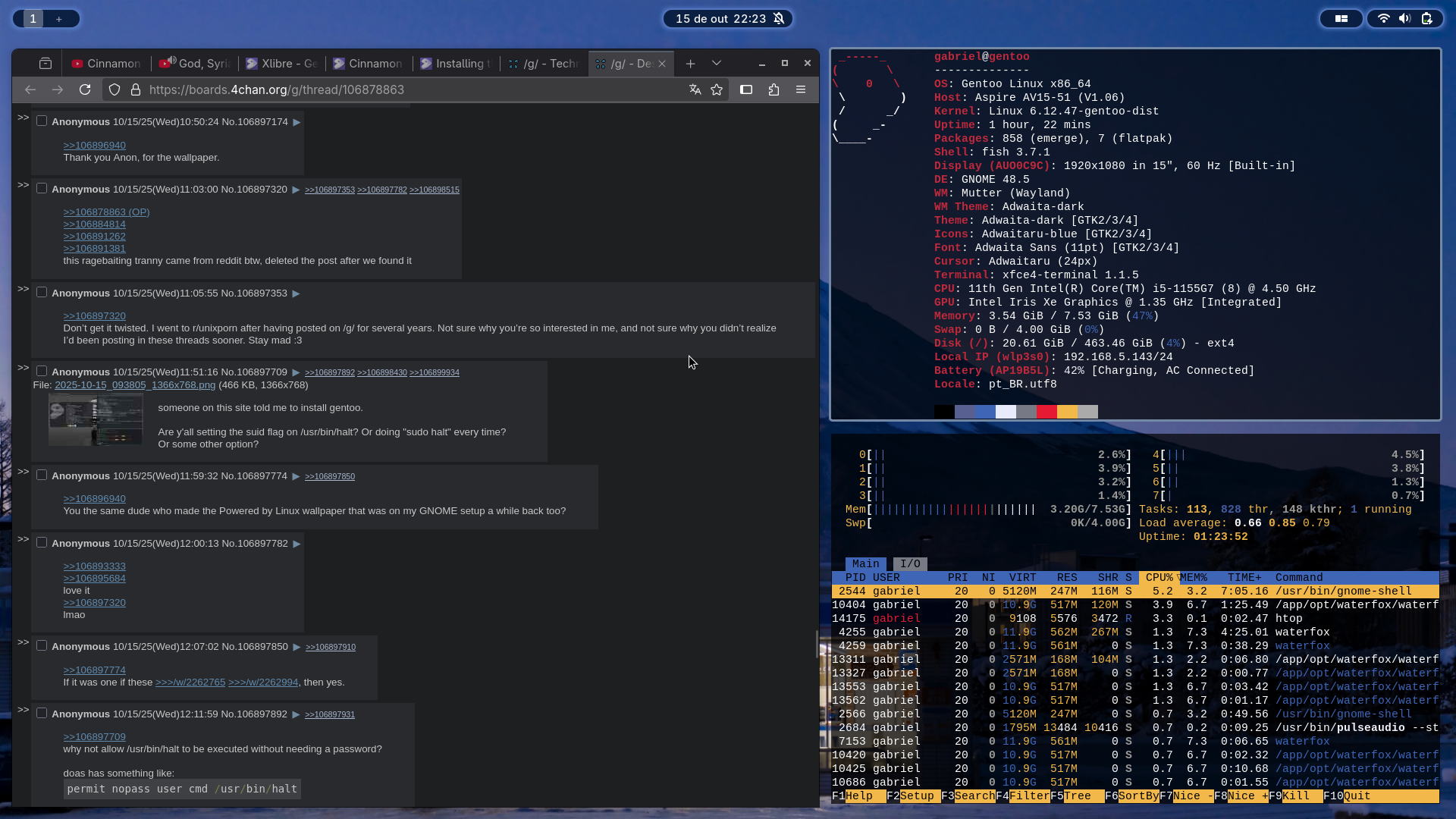Open the extensions puzzle icon

pos(773,89)
